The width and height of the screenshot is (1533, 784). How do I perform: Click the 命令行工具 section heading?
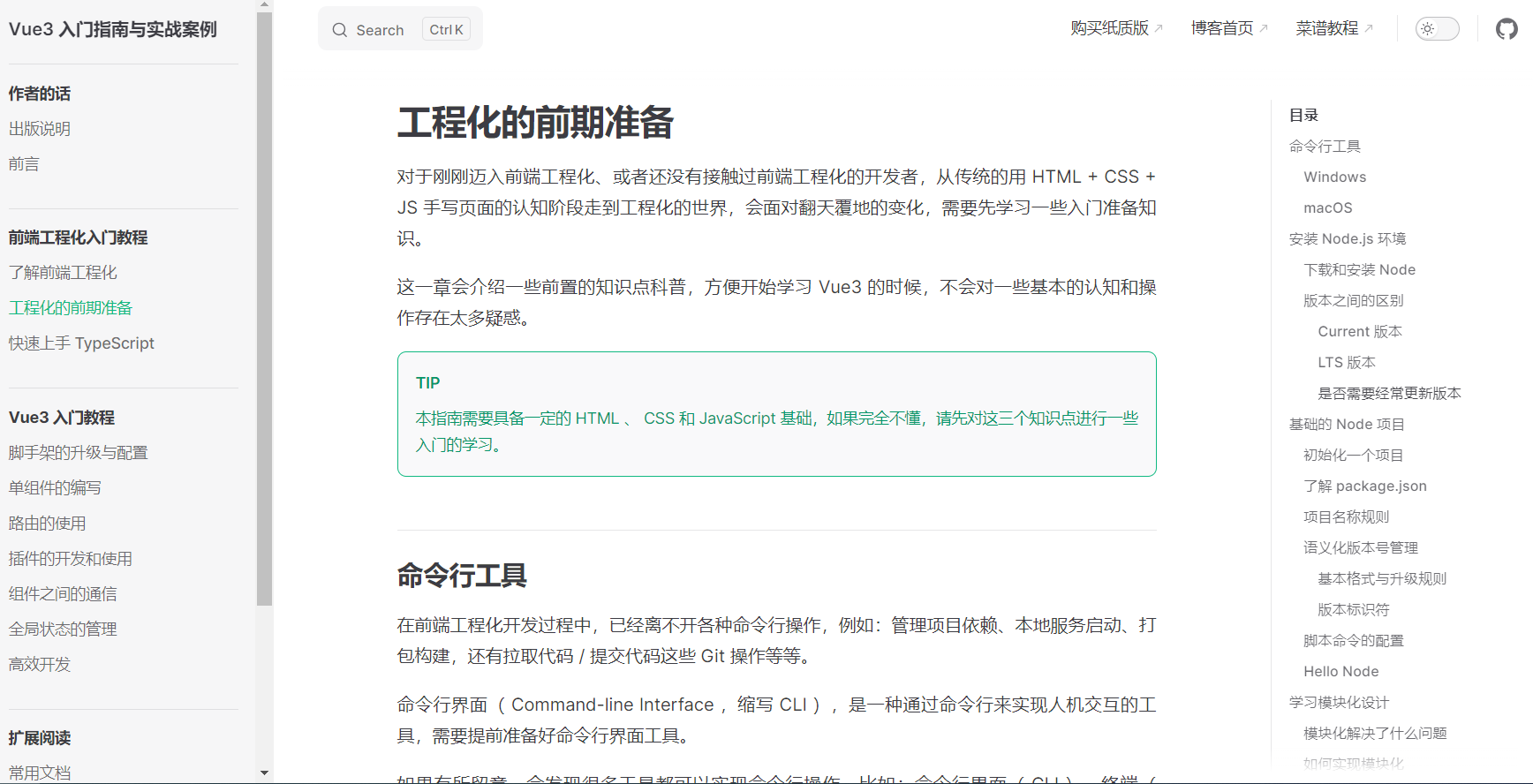462,576
